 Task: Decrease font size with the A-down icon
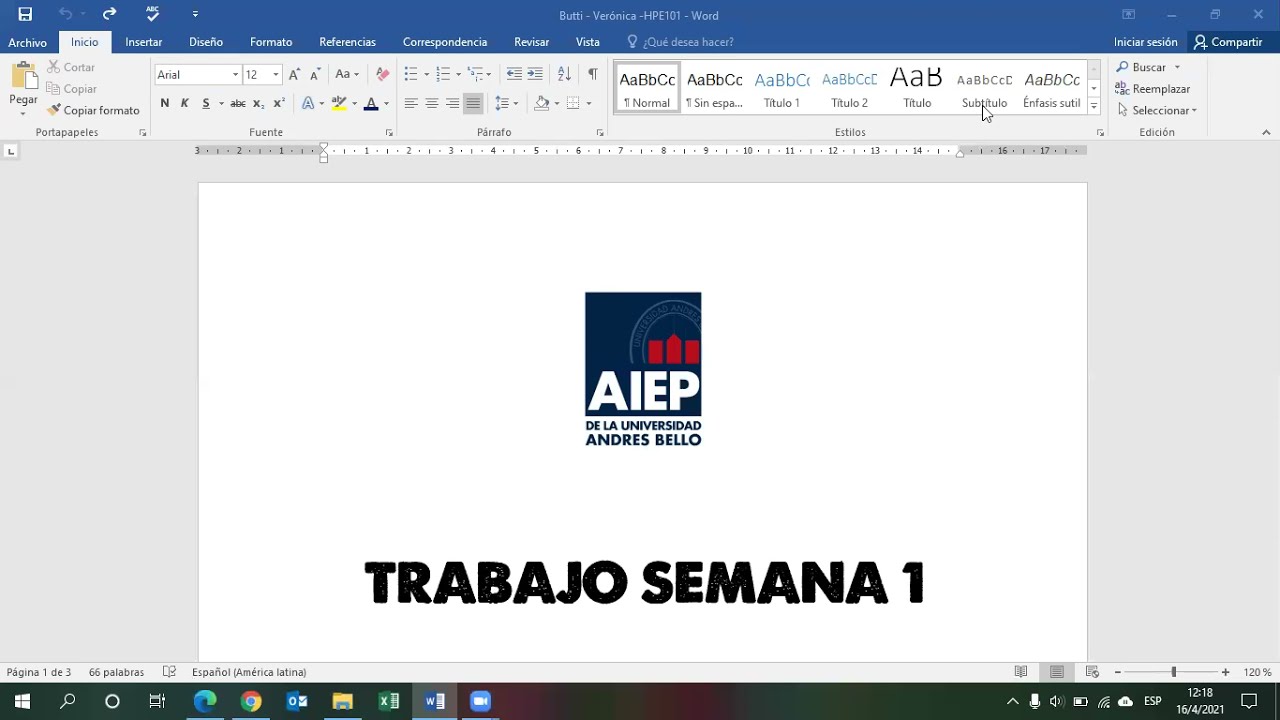[x=315, y=74]
